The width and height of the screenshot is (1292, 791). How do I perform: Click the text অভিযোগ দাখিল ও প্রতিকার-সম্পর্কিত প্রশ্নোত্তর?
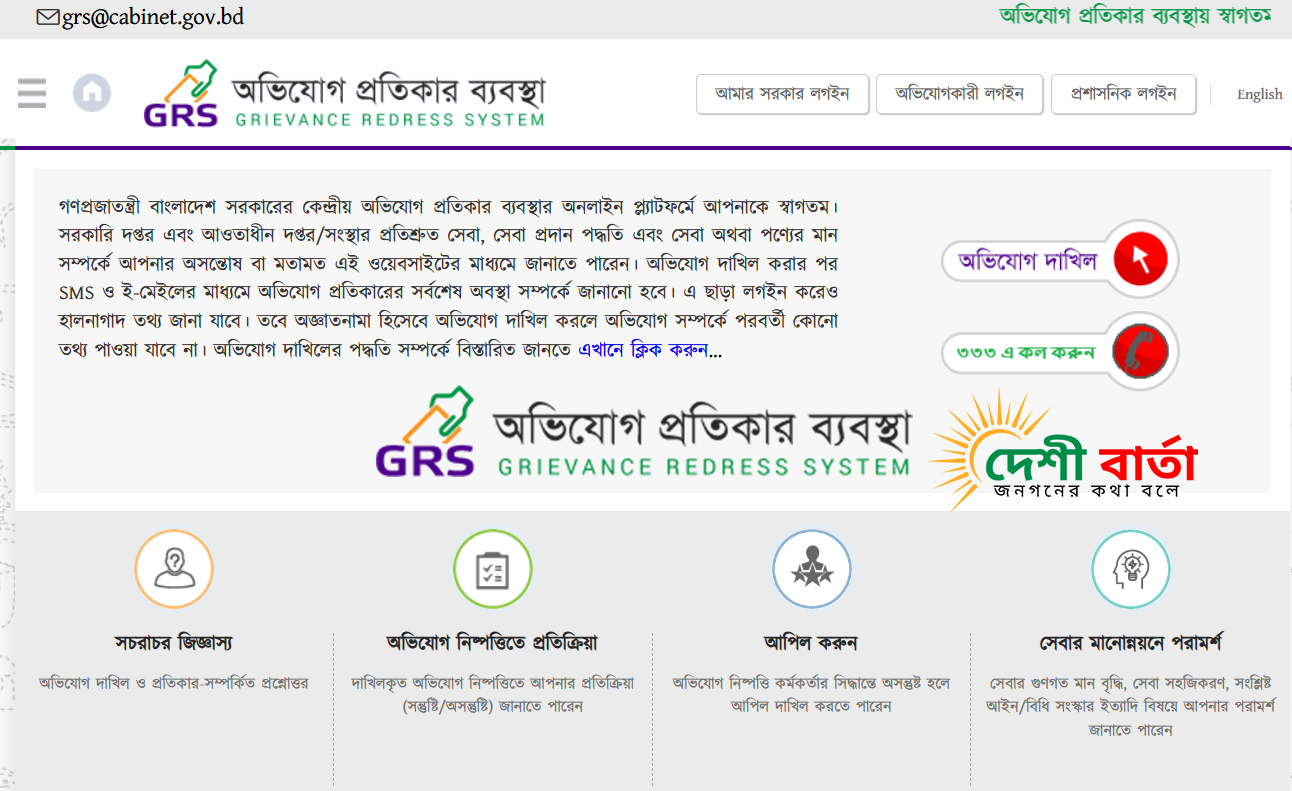pyautogui.click(x=174, y=683)
